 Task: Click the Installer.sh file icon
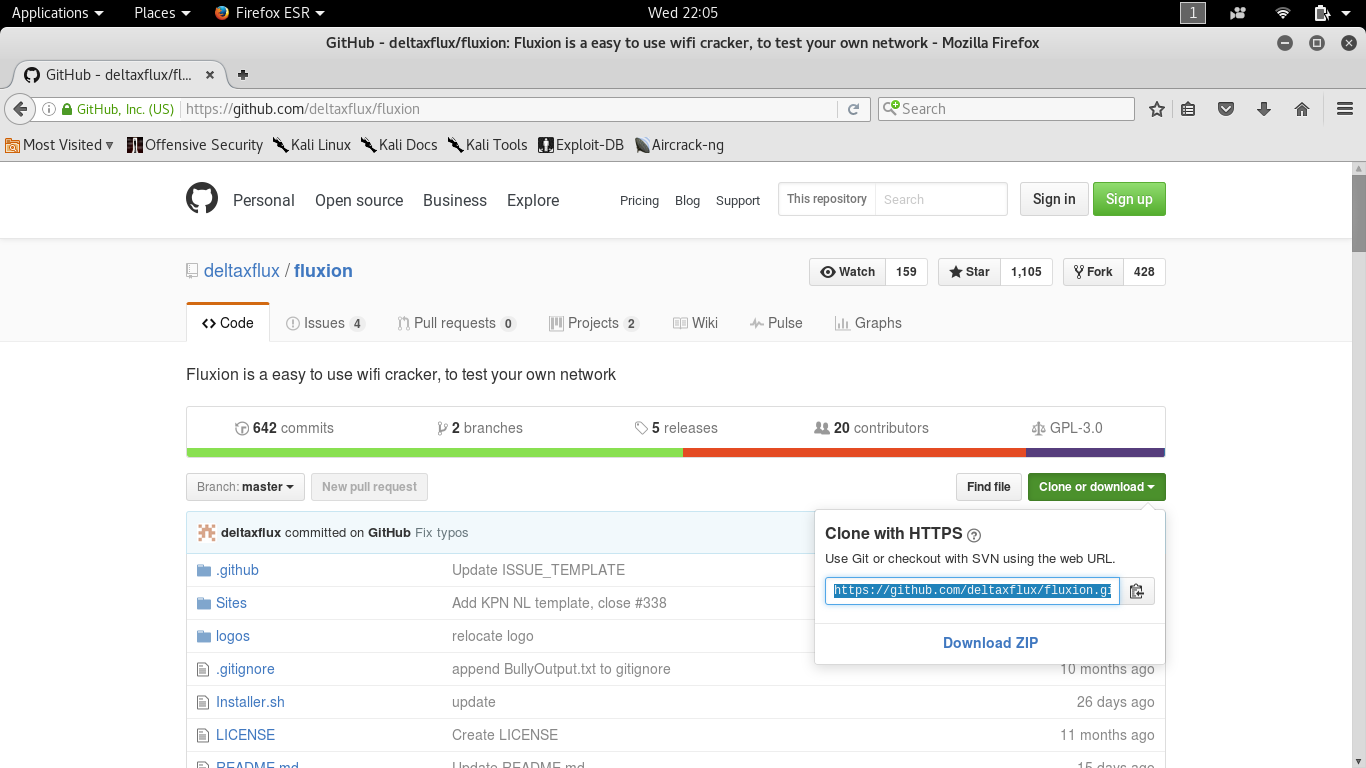pyautogui.click(x=204, y=702)
